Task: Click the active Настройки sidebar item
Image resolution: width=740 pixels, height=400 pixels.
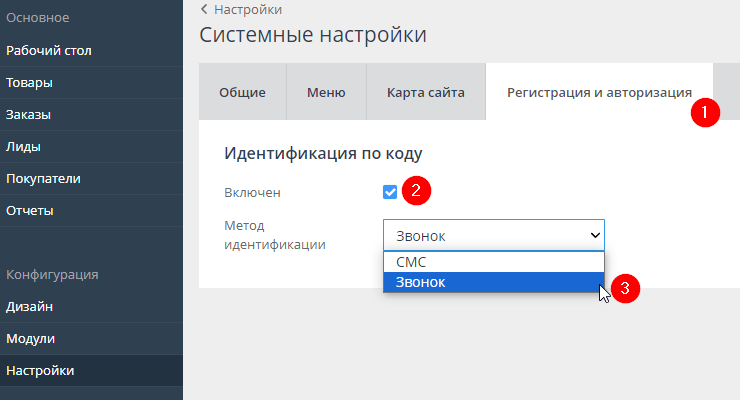Action: [x=40, y=370]
